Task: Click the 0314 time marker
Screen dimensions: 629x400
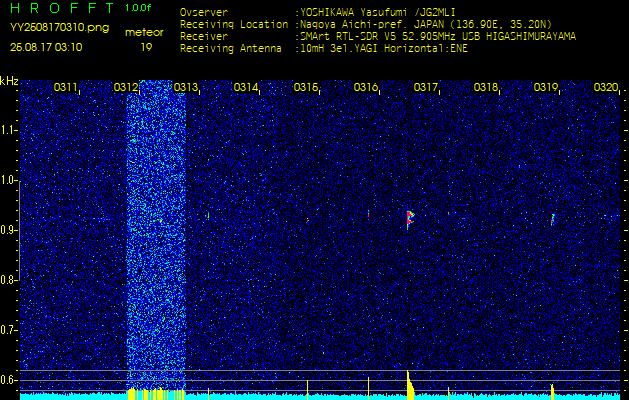Action: [x=245, y=87]
